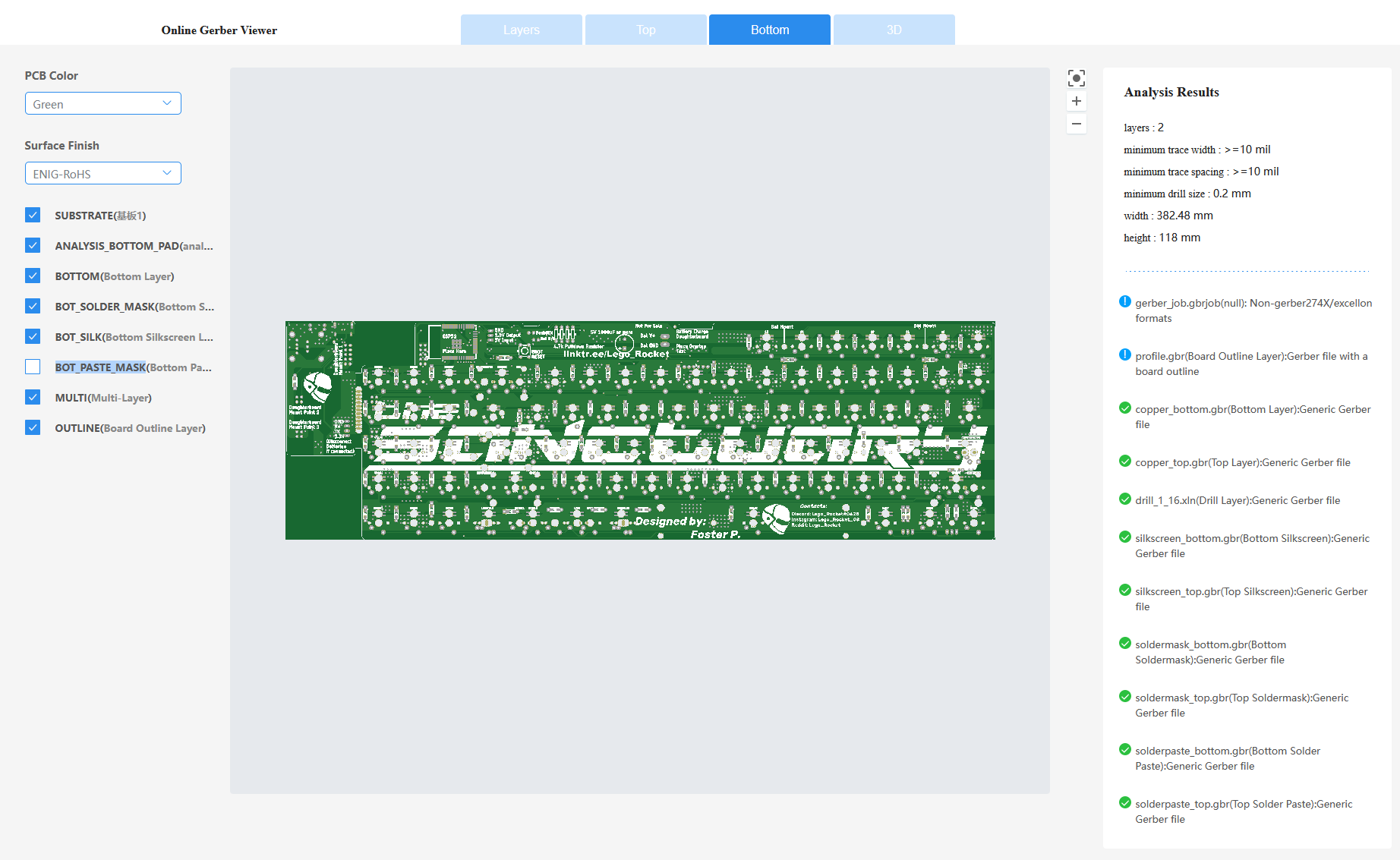
Task: Click the green check beside copper_bottom.gbr
Action: (x=1124, y=408)
